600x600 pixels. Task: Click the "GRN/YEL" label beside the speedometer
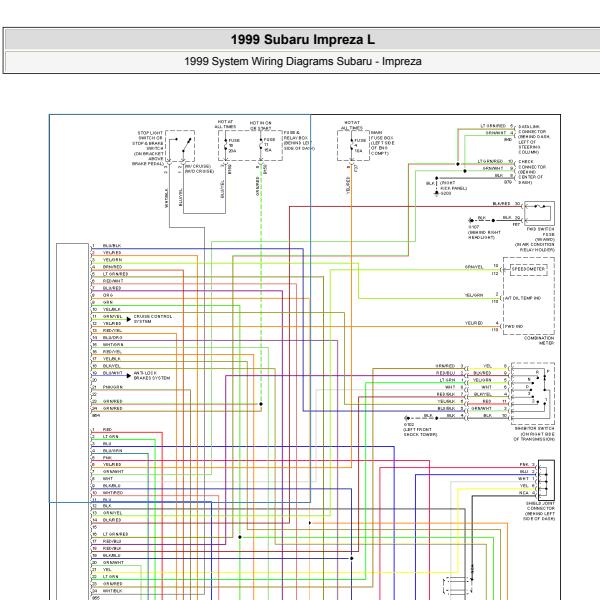(x=474, y=267)
